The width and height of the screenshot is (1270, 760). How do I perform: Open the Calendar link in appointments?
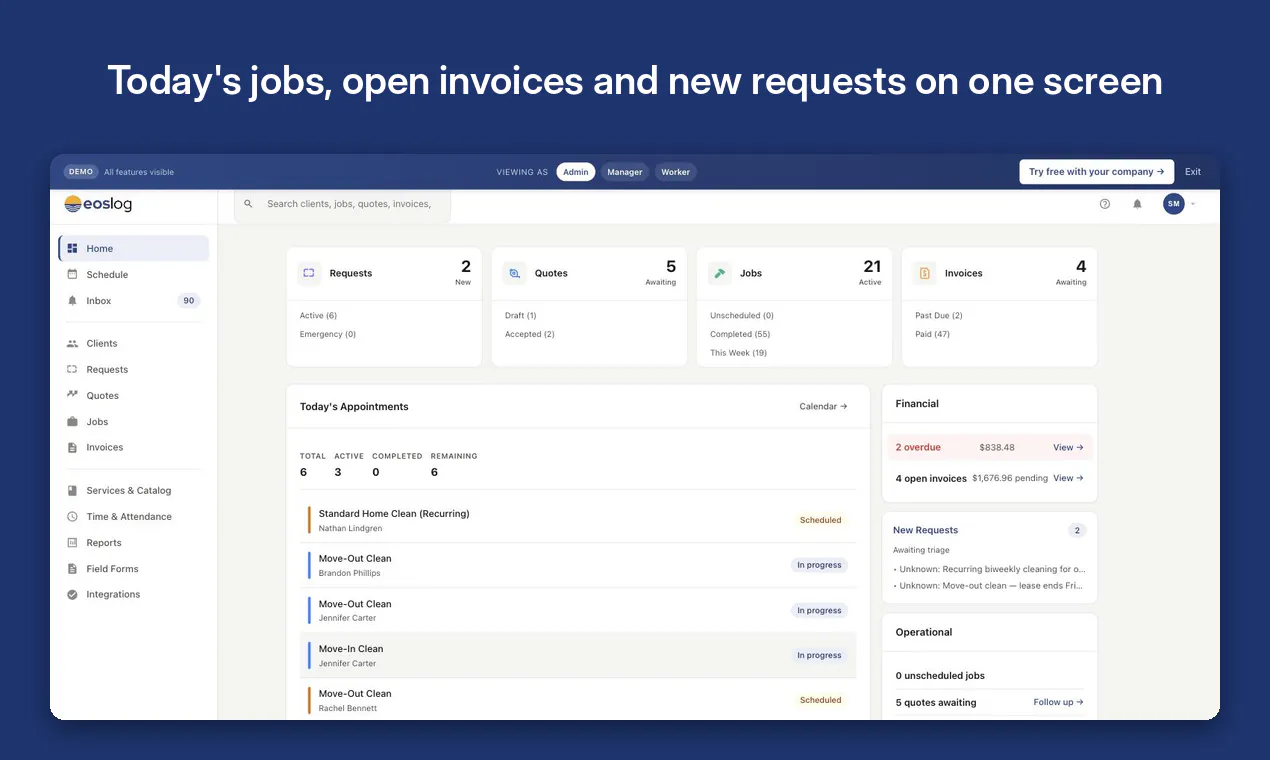pyautogui.click(x=823, y=407)
